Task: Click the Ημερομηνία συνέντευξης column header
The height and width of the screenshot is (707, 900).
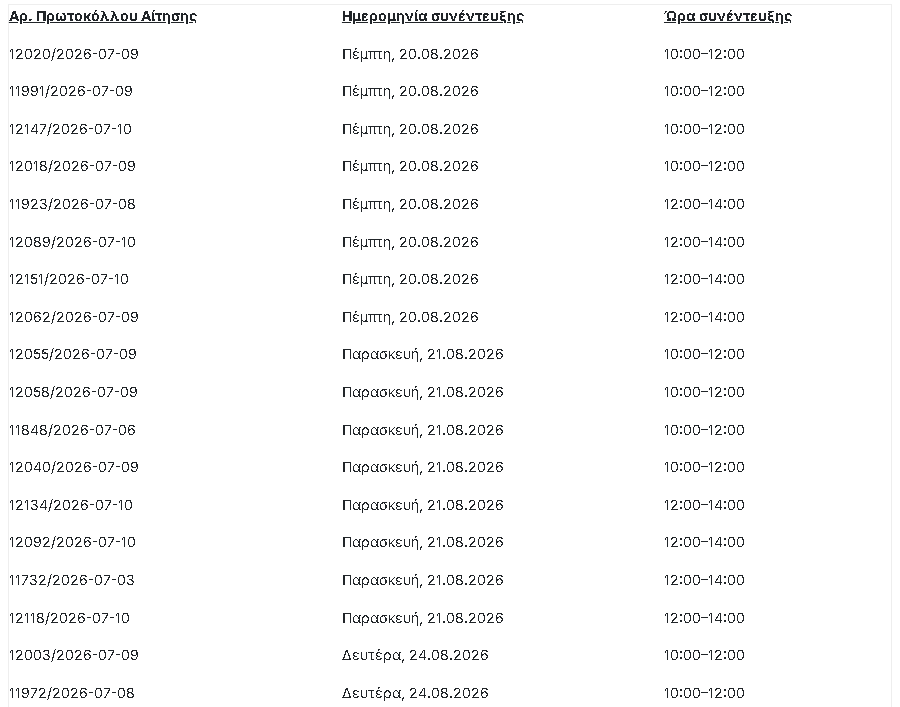Action: [x=433, y=16]
